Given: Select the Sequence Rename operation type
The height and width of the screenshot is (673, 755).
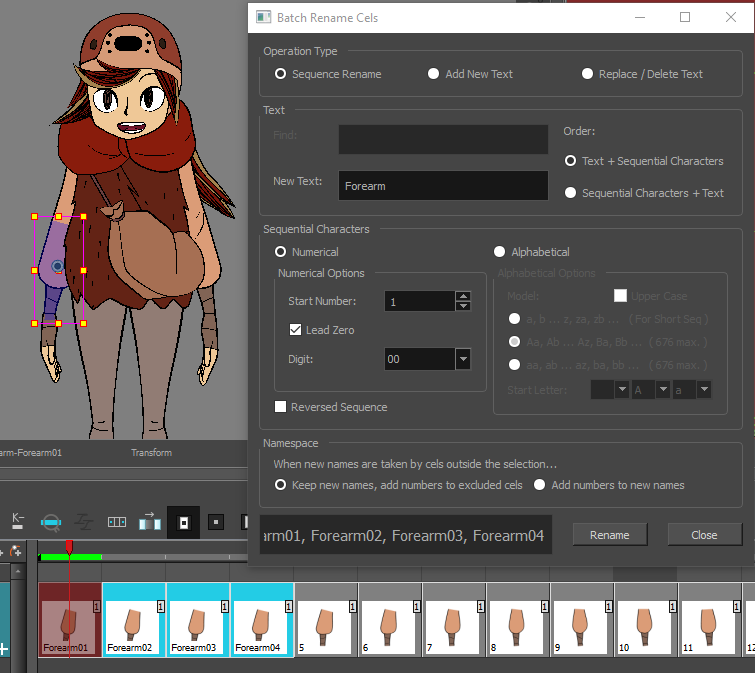Looking at the screenshot, I should [280, 74].
